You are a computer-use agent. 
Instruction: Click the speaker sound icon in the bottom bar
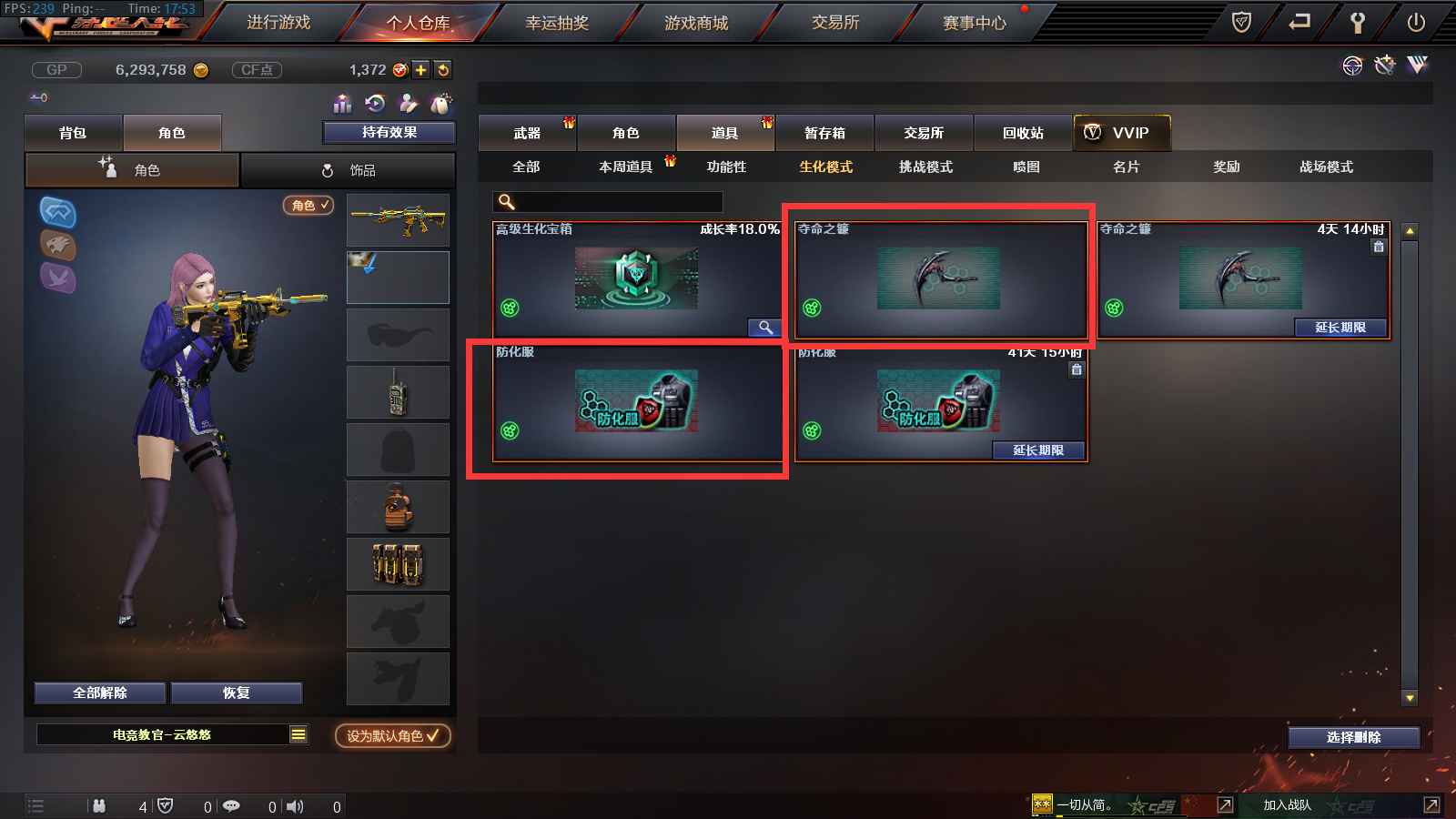click(x=295, y=806)
